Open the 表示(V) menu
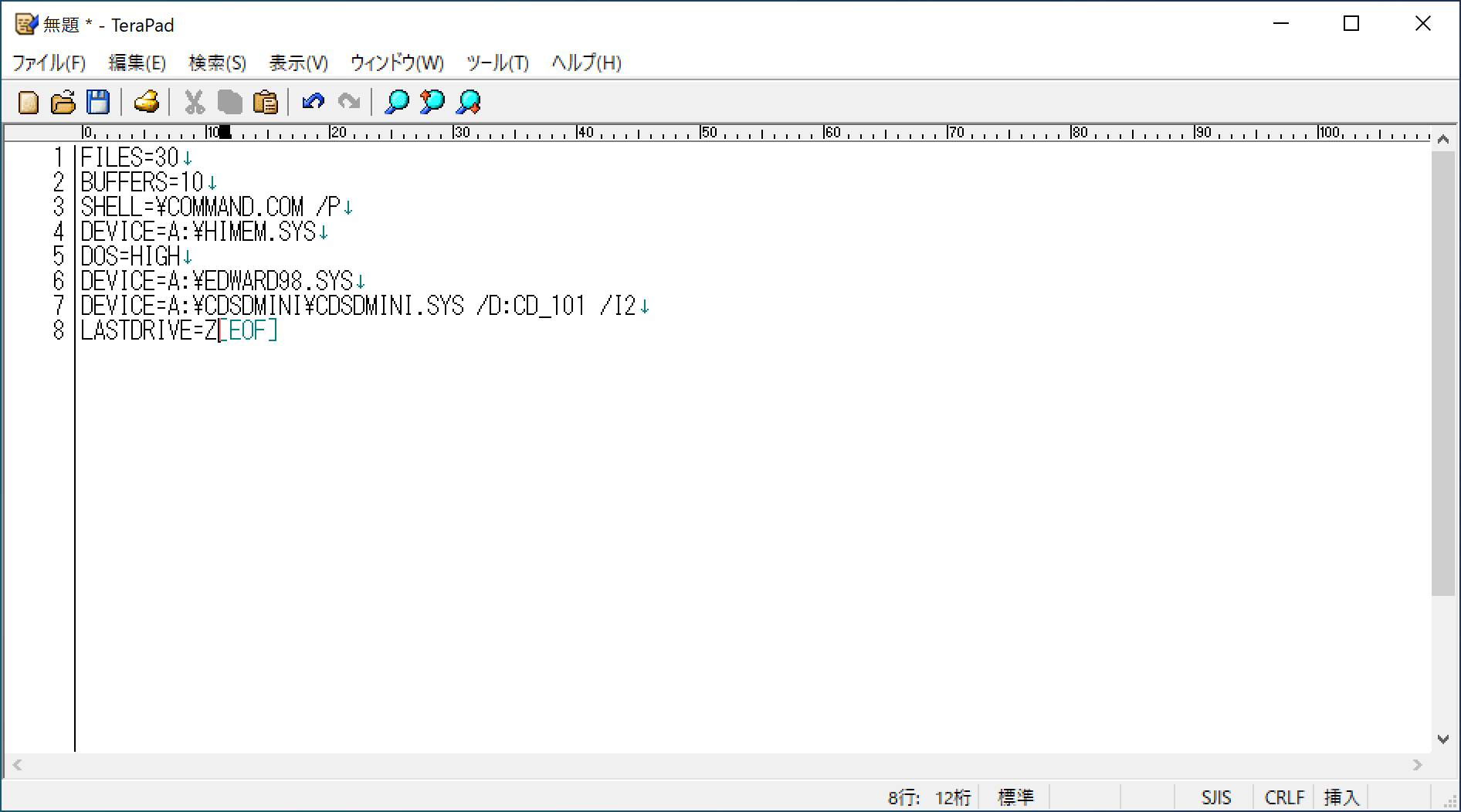 point(299,63)
